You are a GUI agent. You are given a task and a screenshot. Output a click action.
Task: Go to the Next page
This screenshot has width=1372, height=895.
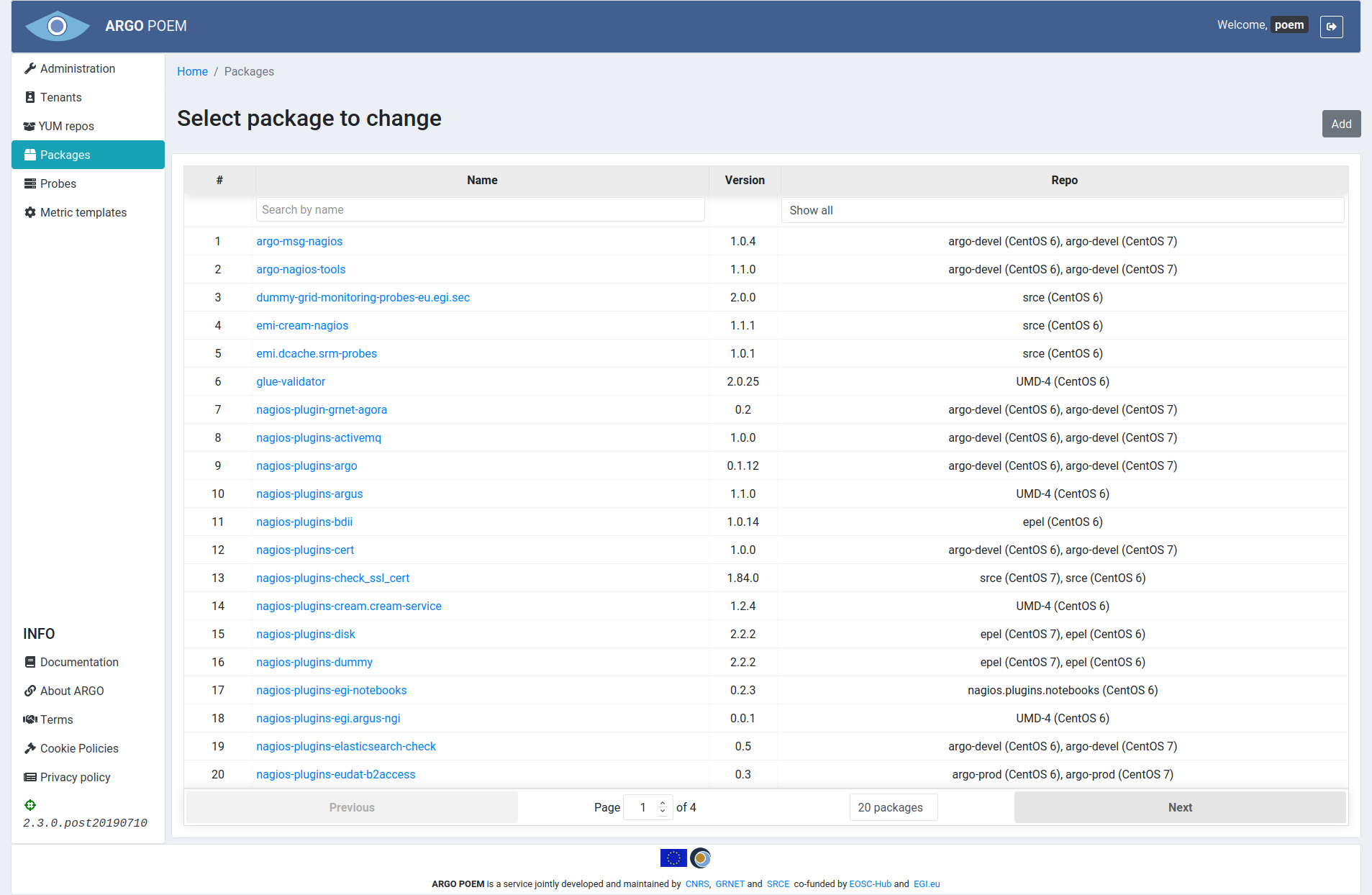click(x=1180, y=807)
